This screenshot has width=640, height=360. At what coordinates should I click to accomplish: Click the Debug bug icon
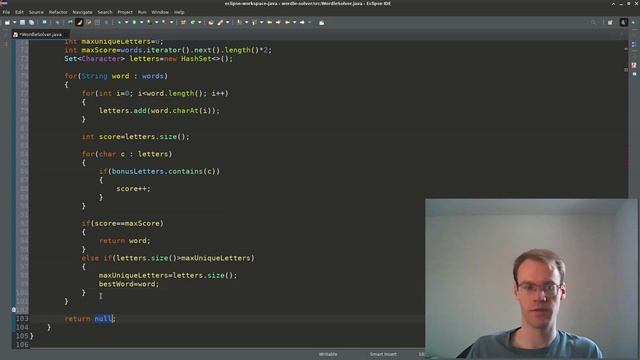pyautogui.click(x=119, y=22)
